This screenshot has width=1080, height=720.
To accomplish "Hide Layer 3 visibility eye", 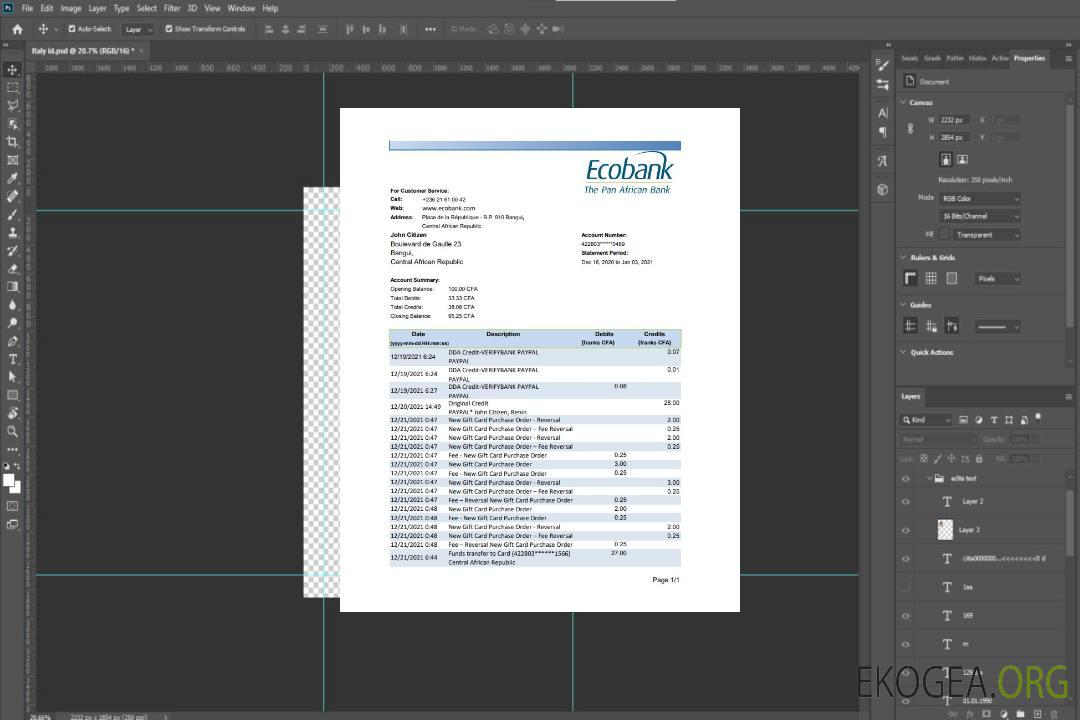I will pos(906,531).
